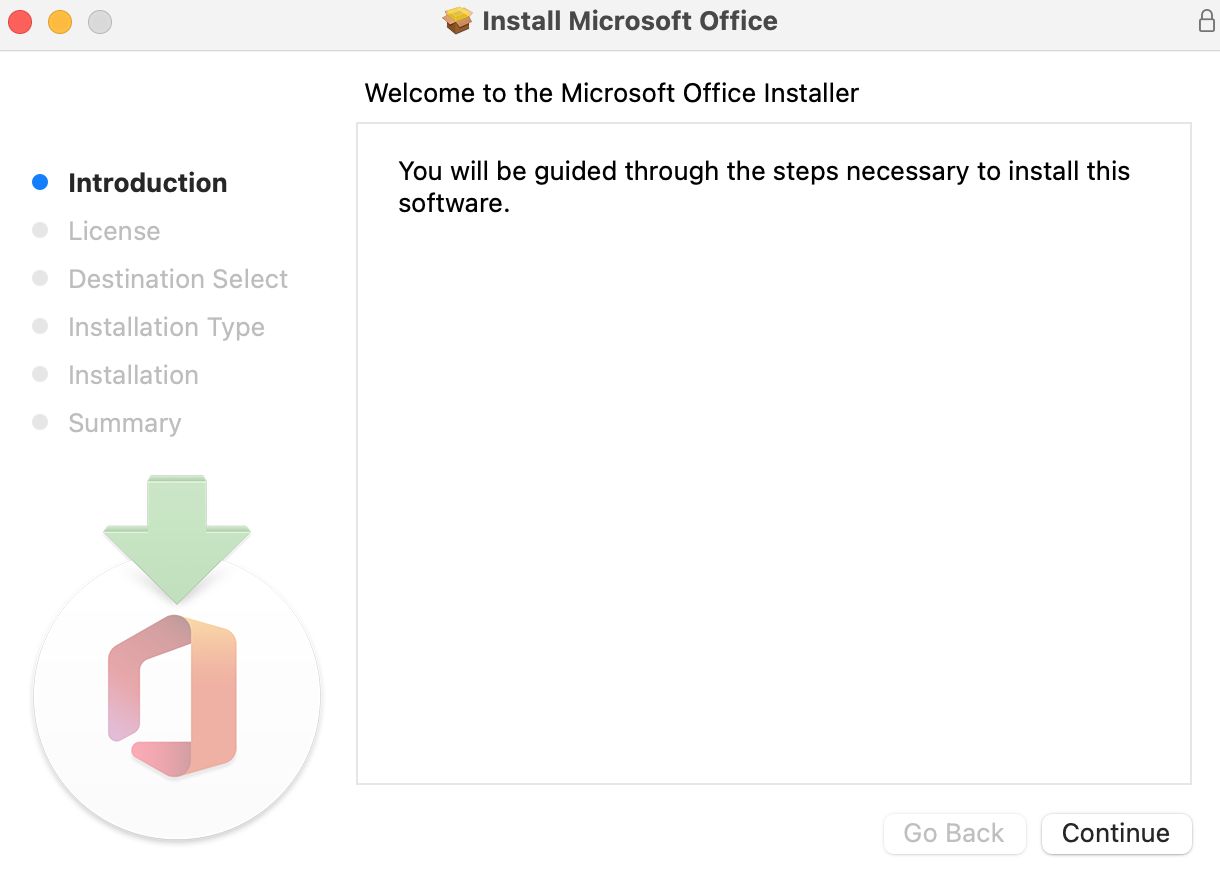
Task: Click the gray bullet beside Summary
Action: tap(40, 422)
